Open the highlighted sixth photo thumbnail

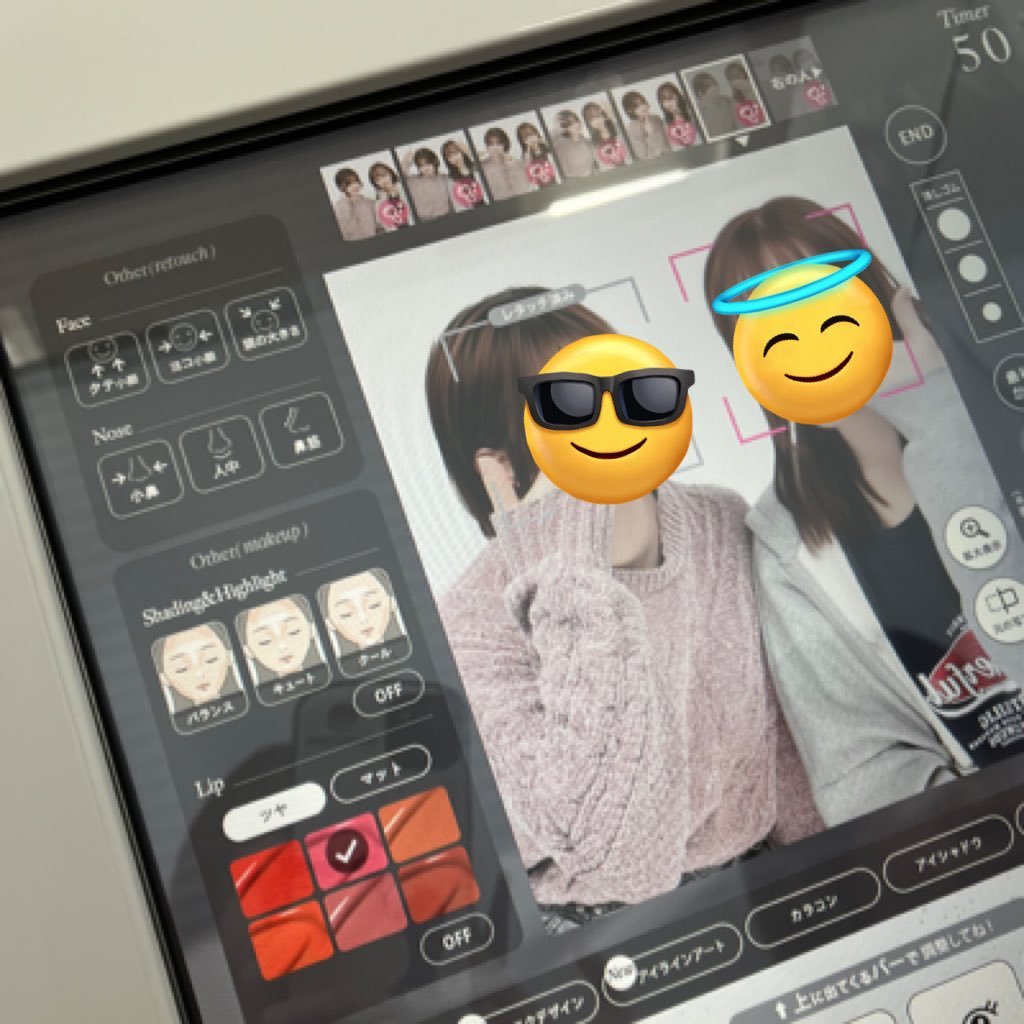726,98
